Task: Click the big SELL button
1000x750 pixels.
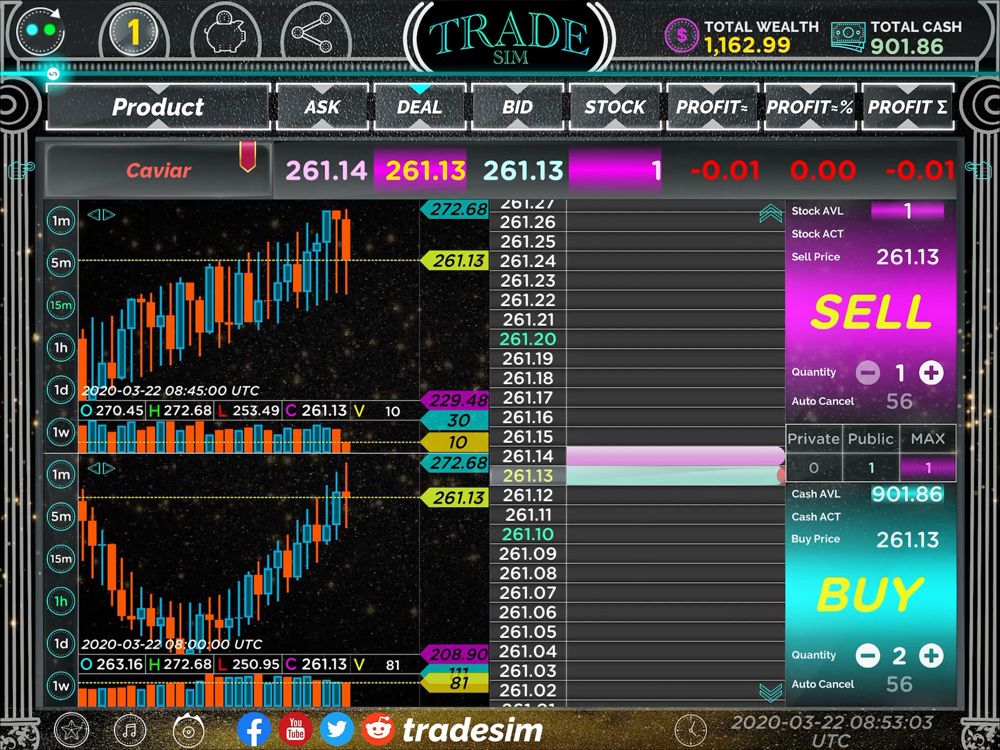Action: pyautogui.click(x=871, y=312)
